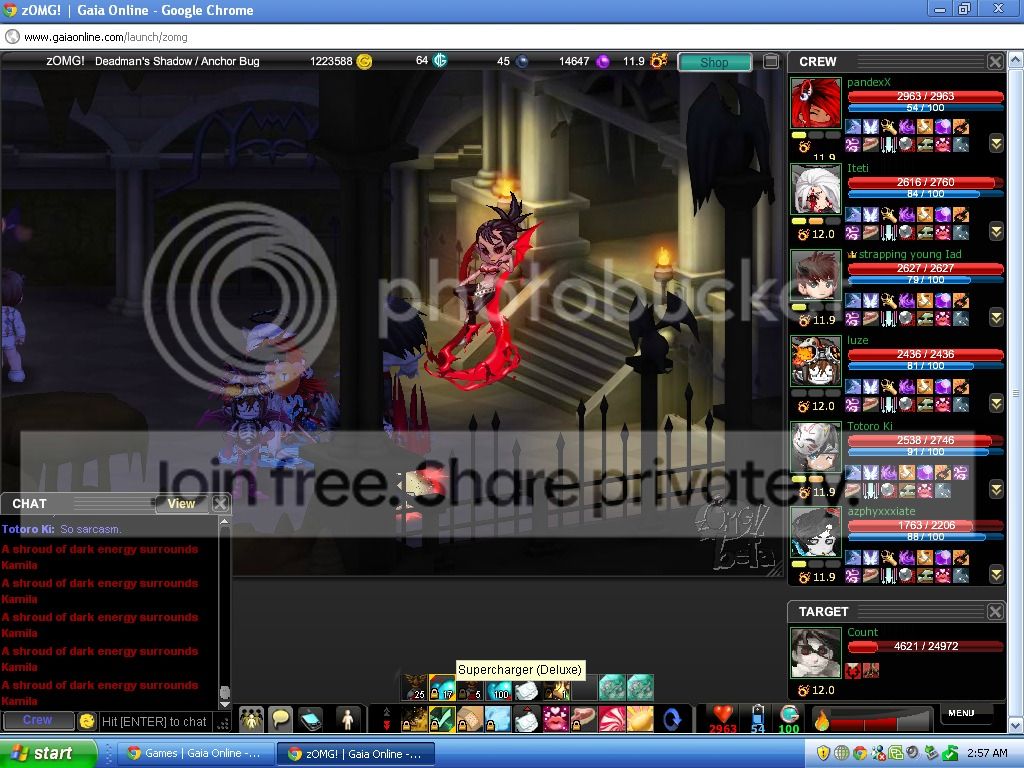Open the View dropdown in chat panel
This screenshot has width=1024, height=768.
click(181, 504)
